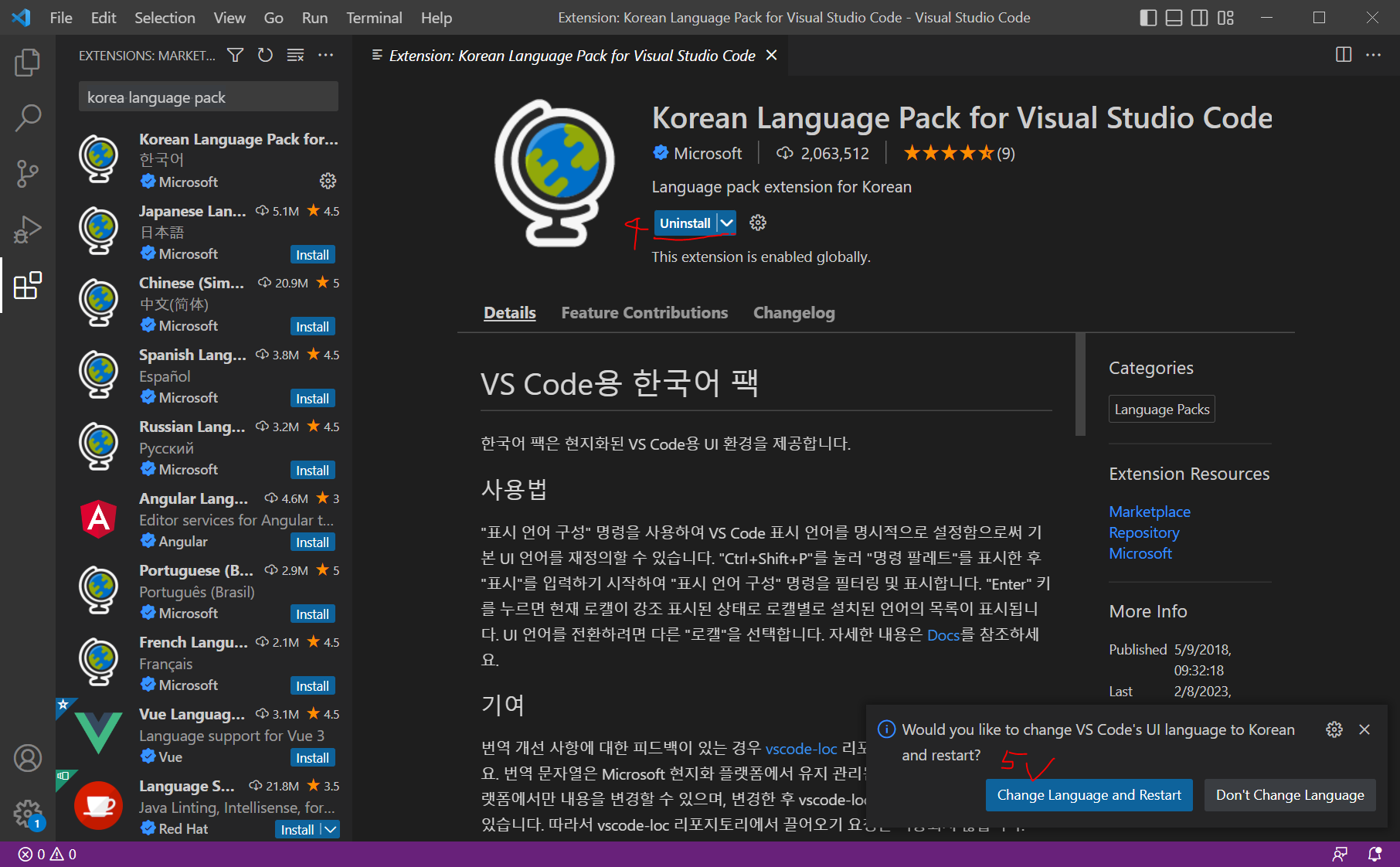Clear extensions search results icon
The image size is (1400, 867).
295,55
